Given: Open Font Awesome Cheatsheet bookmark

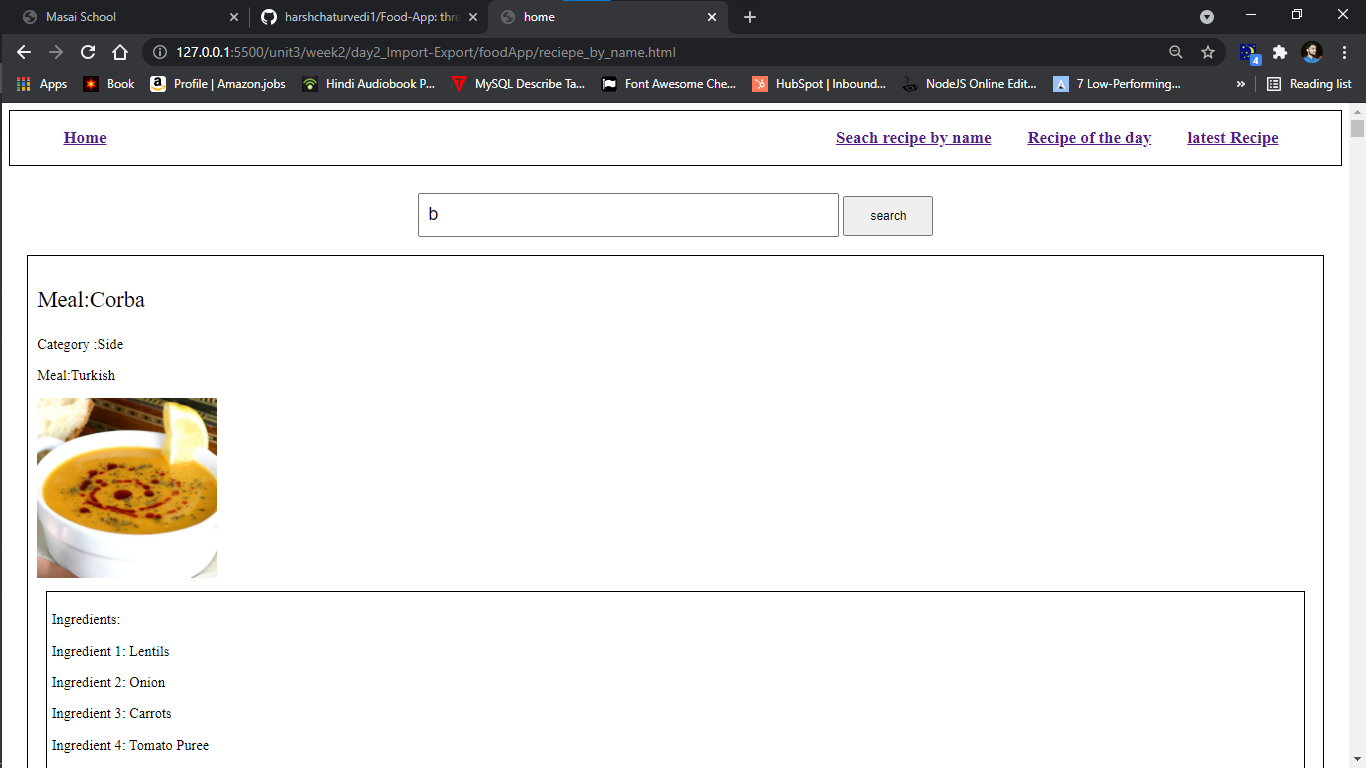Looking at the screenshot, I should coord(669,84).
